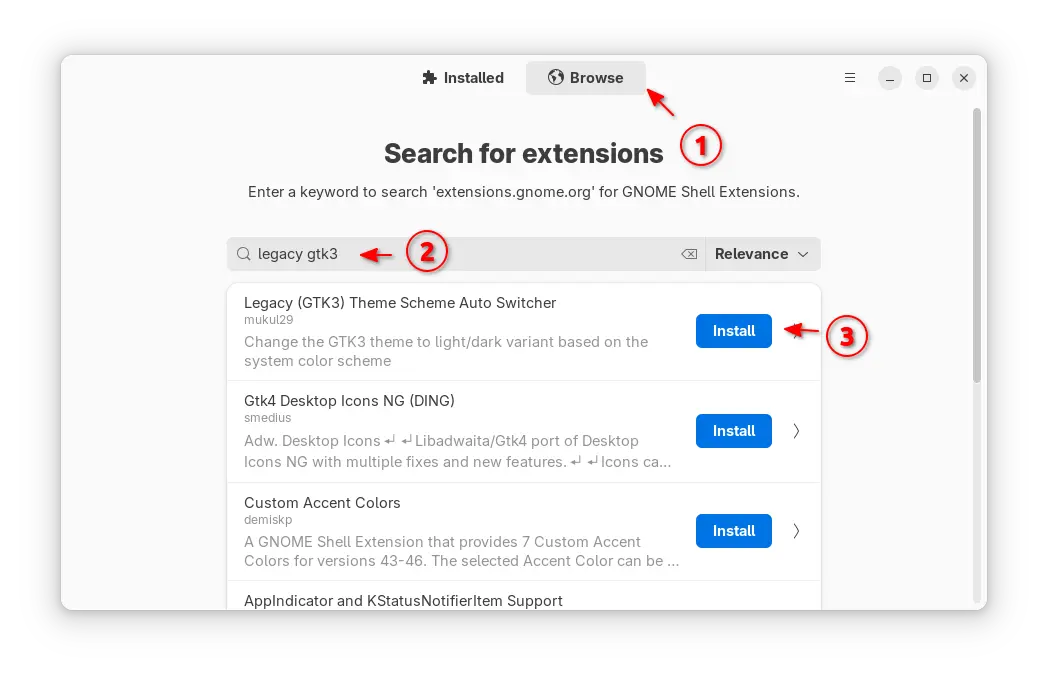1048x677 pixels.
Task: Click the vertical scrollbar handle
Action: [x=976, y=246]
